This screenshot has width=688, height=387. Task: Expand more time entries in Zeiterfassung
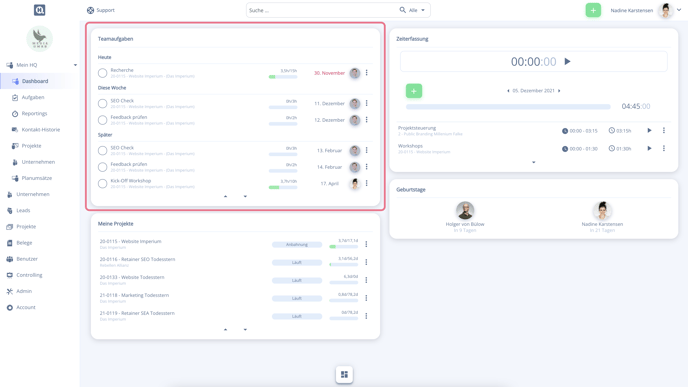(x=534, y=162)
